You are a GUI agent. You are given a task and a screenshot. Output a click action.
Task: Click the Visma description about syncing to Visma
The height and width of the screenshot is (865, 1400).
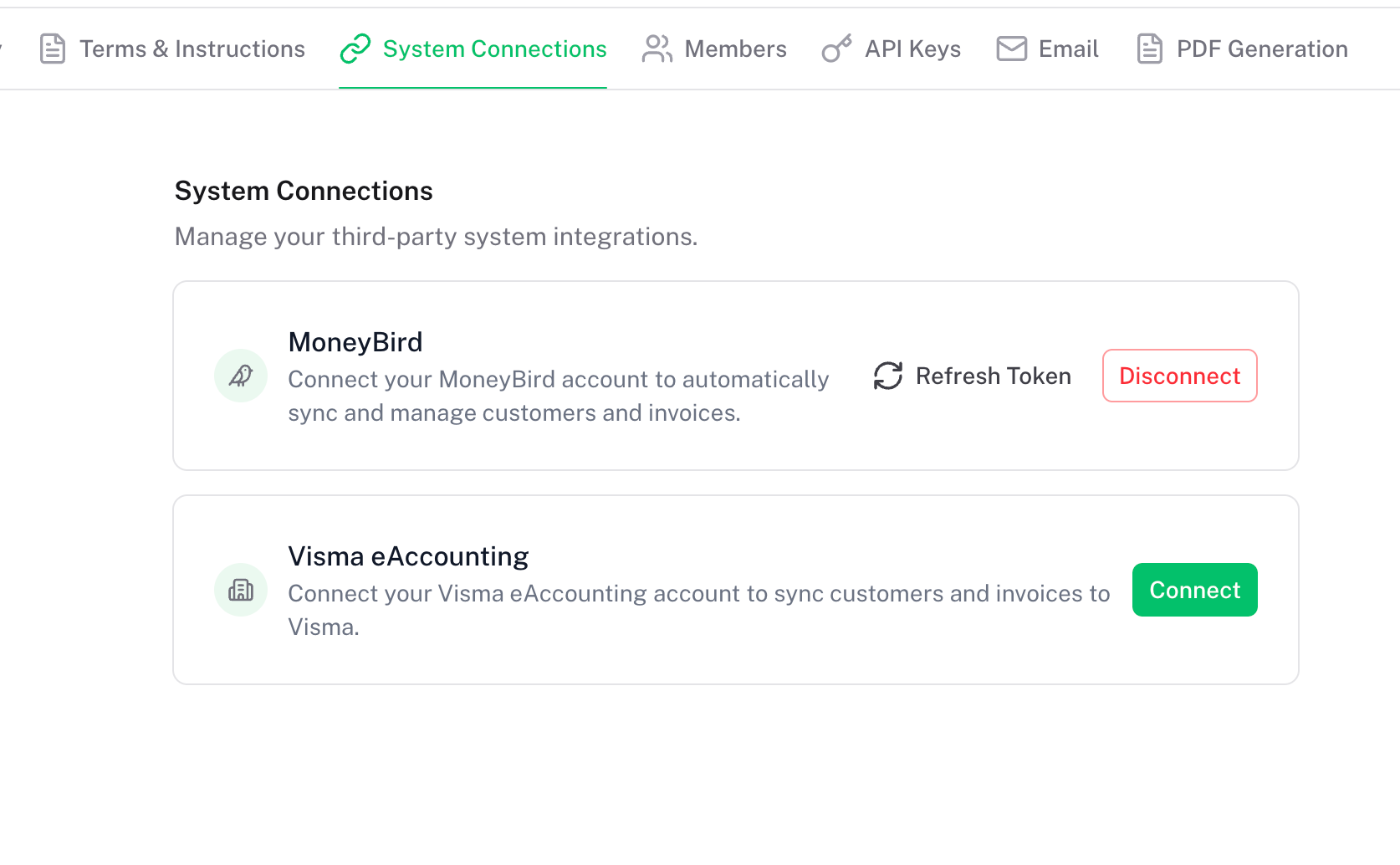[699, 611]
